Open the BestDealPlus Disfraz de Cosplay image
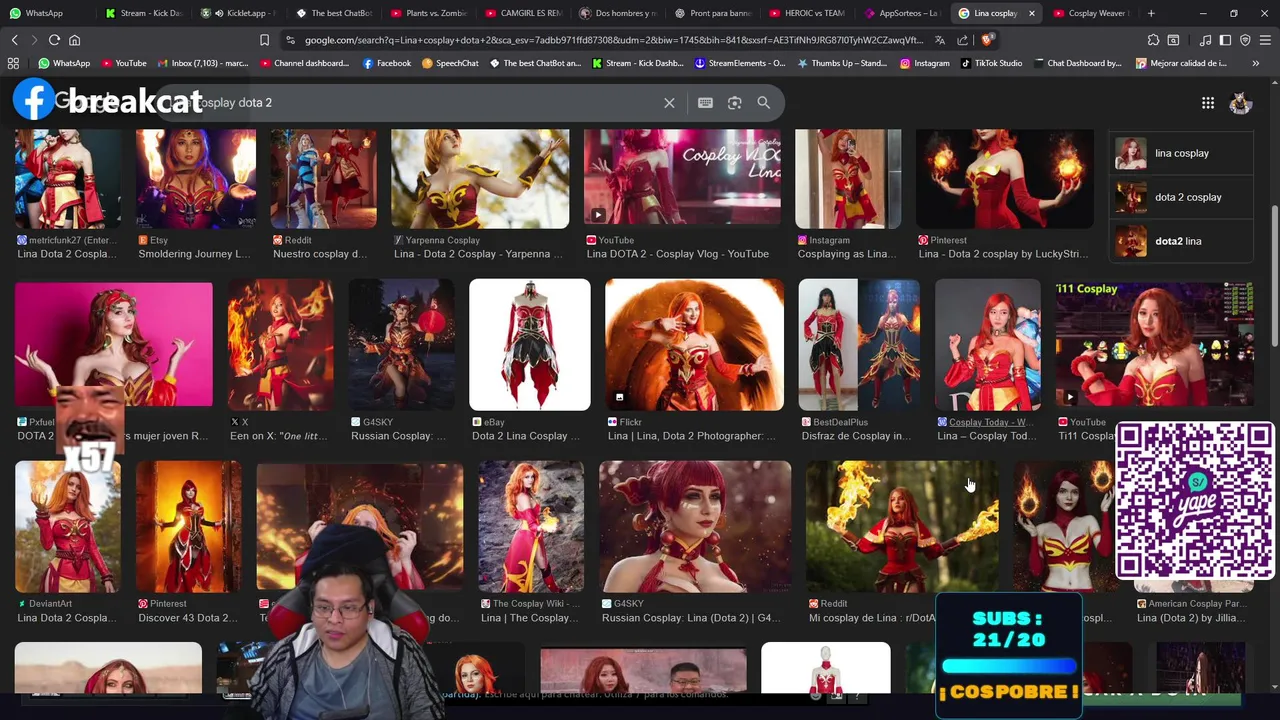 (859, 345)
